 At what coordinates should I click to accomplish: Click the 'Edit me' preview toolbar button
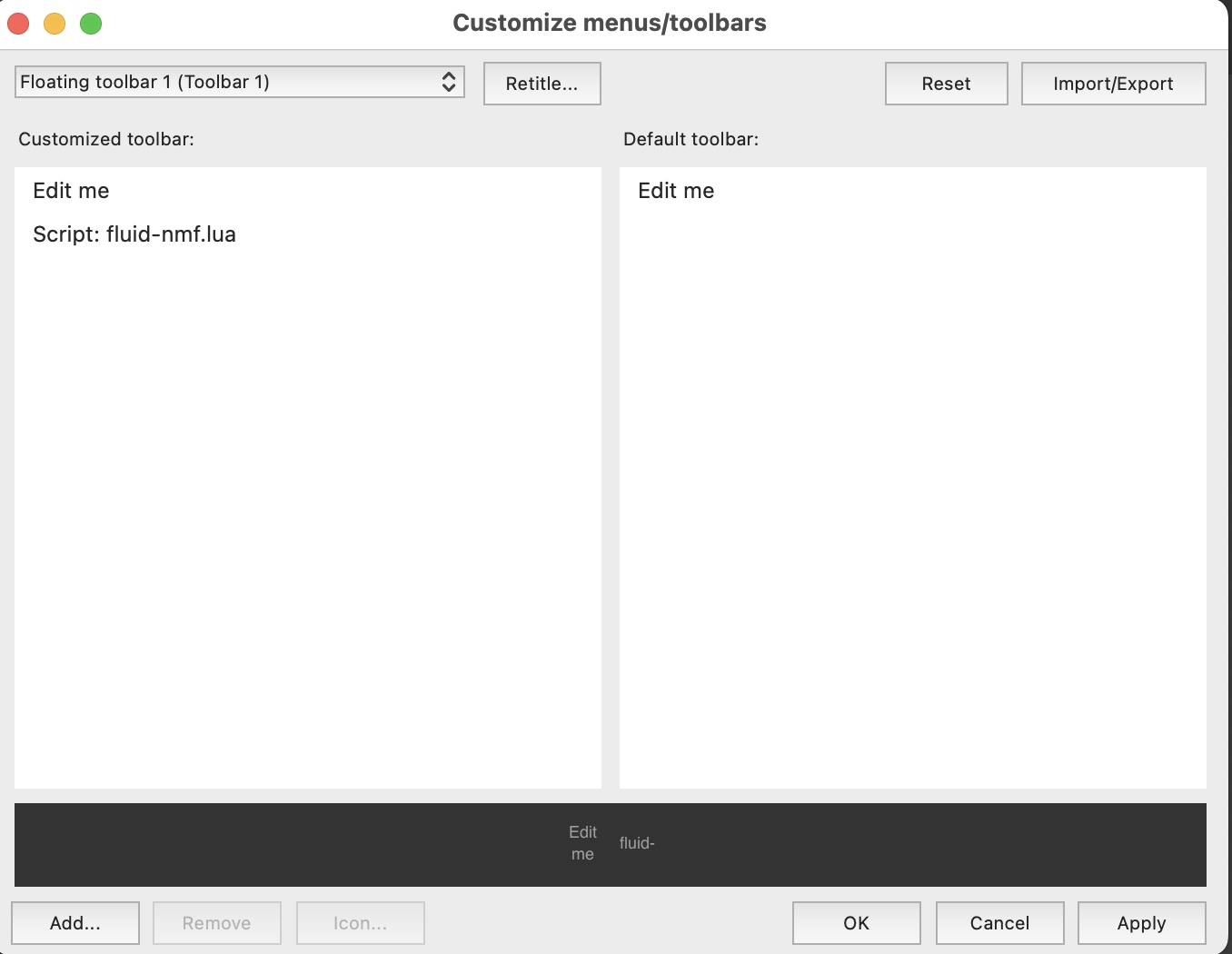click(x=582, y=843)
